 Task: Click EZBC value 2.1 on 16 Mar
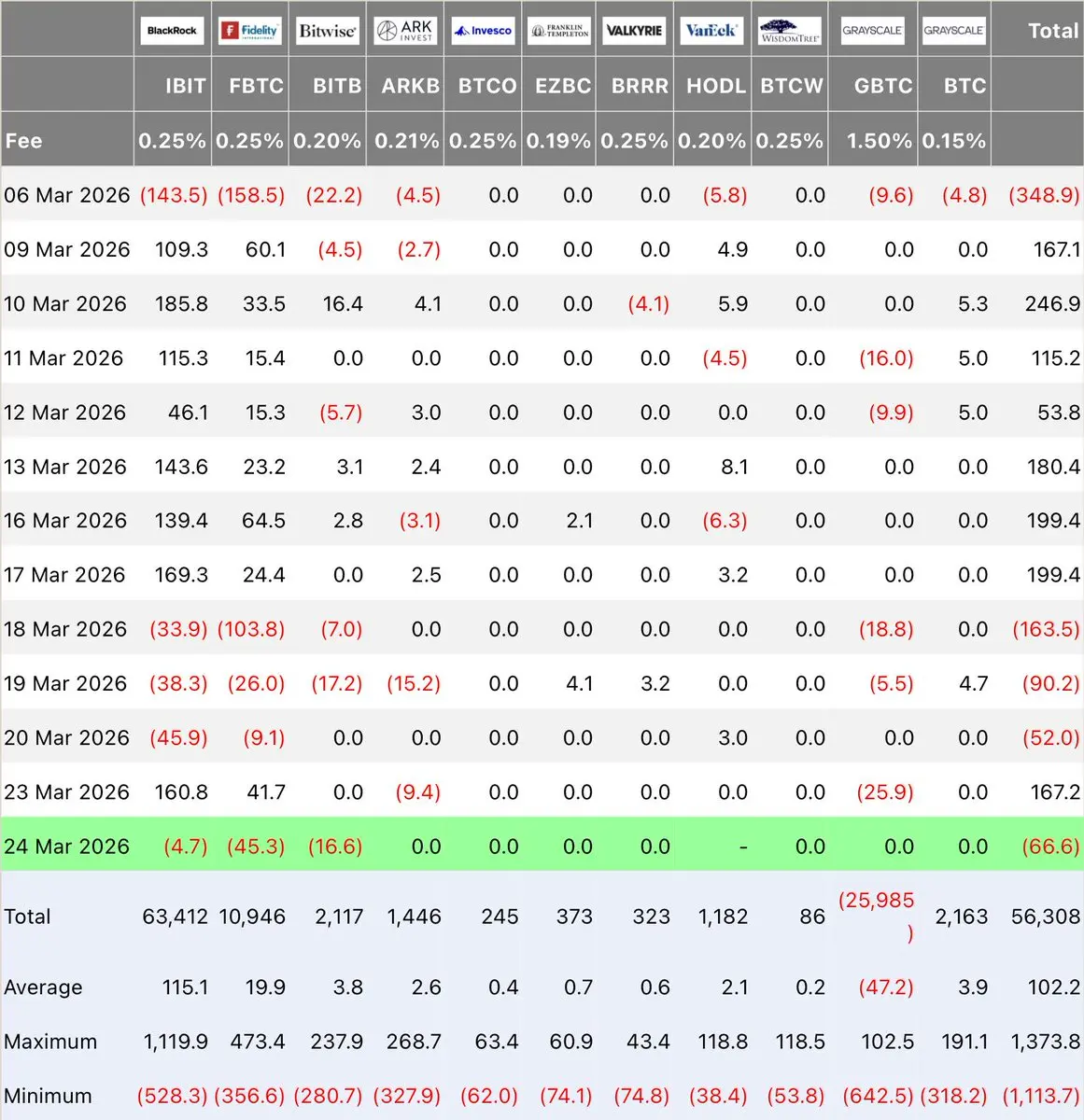(x=580, y=520)
